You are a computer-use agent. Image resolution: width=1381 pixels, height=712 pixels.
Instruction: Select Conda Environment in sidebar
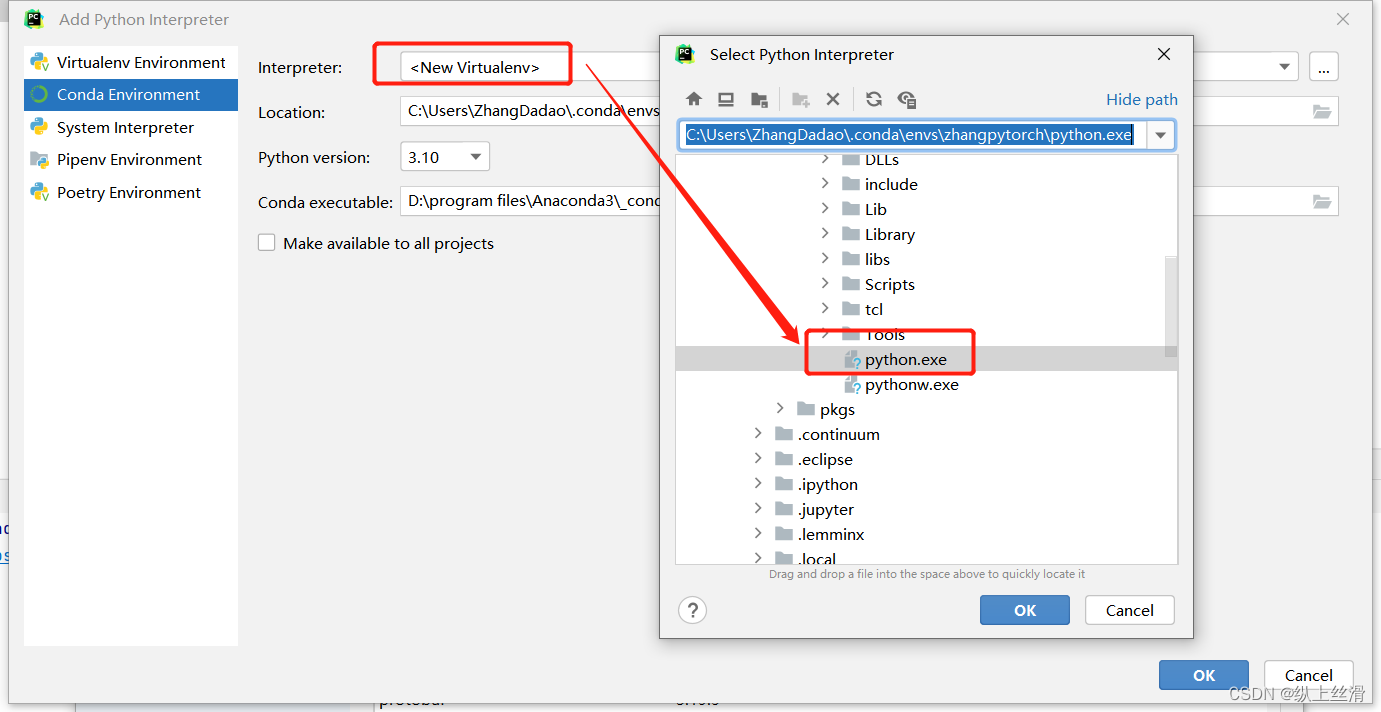(131, 95)
